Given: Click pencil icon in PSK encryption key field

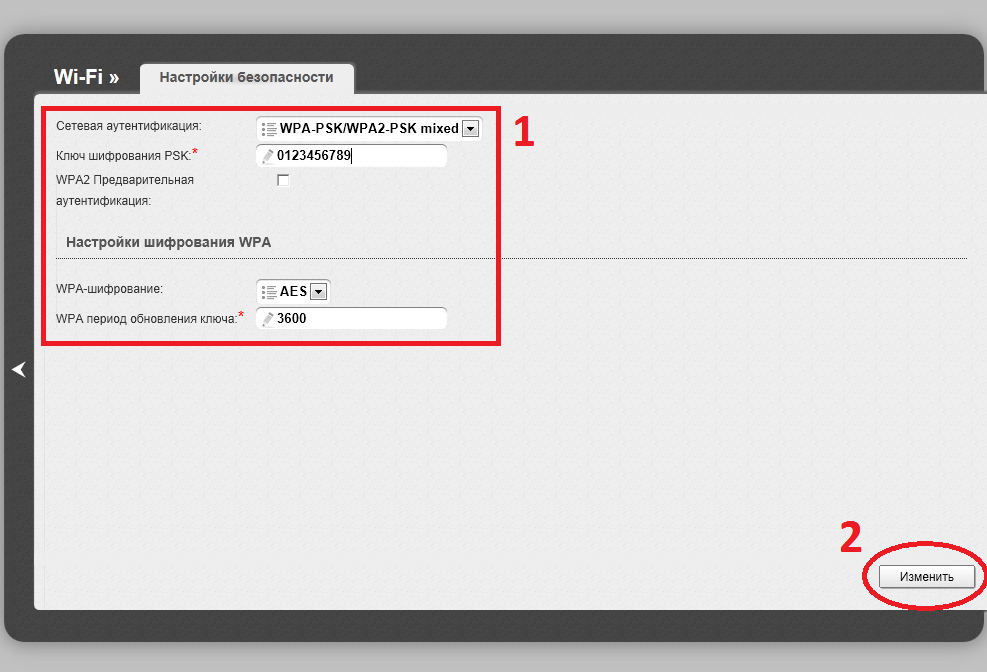Looking at the screenshot, I should [x=267, y=155].
